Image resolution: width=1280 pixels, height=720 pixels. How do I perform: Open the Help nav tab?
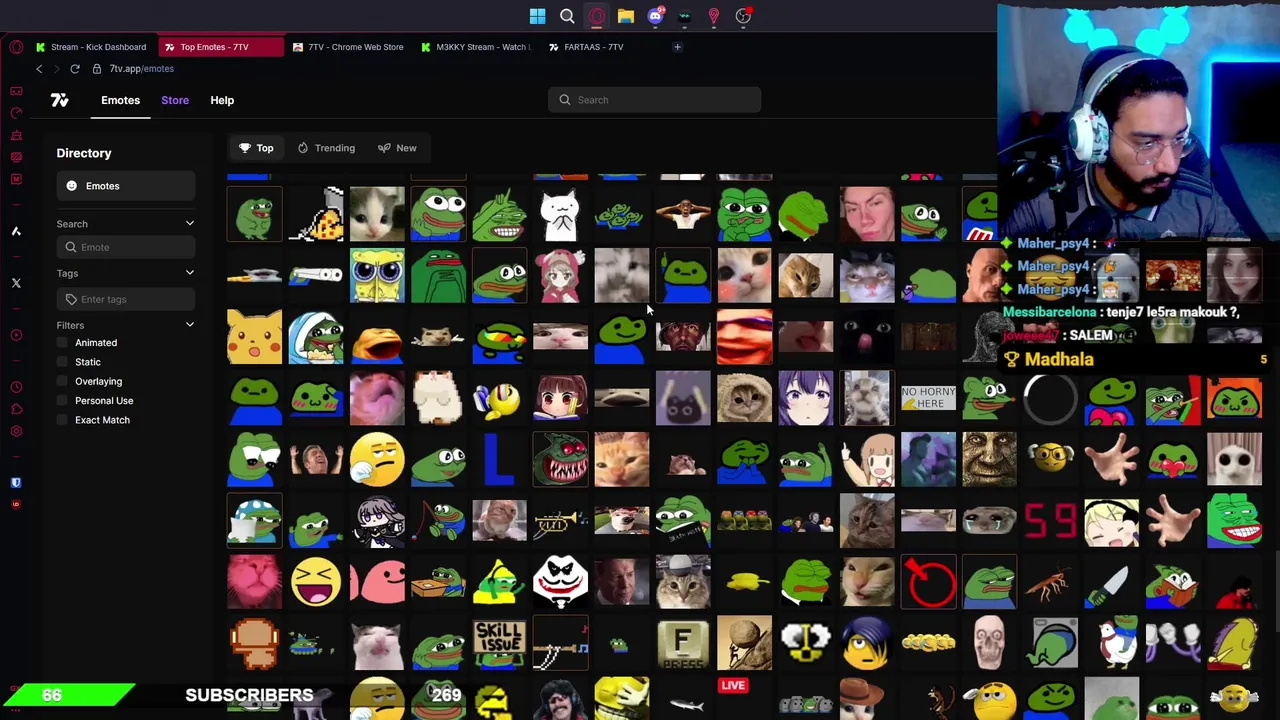tap(222, 100)
